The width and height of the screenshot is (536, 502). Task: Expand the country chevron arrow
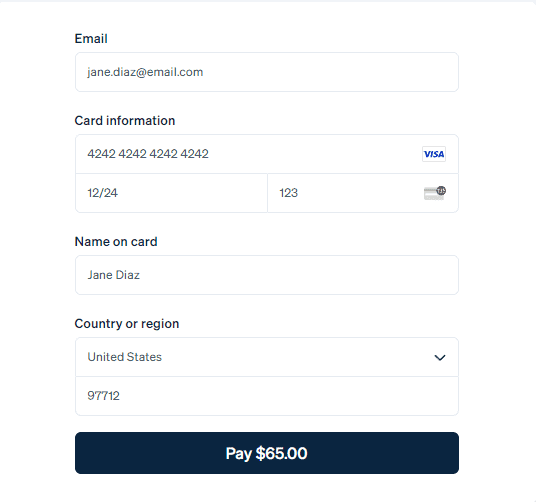coord(440,357)
